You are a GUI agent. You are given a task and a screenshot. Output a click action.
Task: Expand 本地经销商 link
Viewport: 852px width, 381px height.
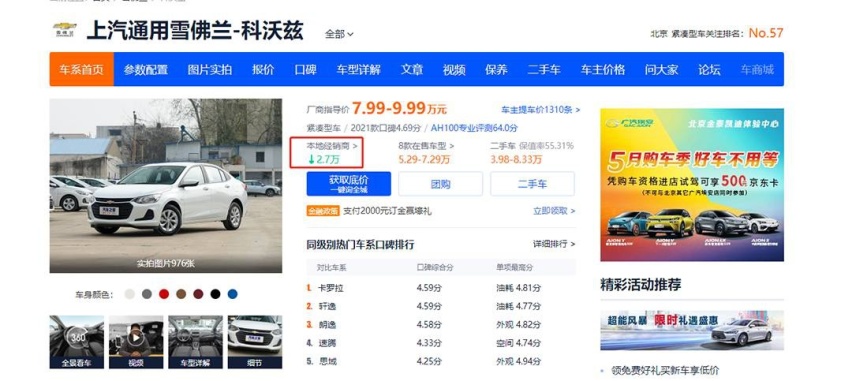[332, 146]
